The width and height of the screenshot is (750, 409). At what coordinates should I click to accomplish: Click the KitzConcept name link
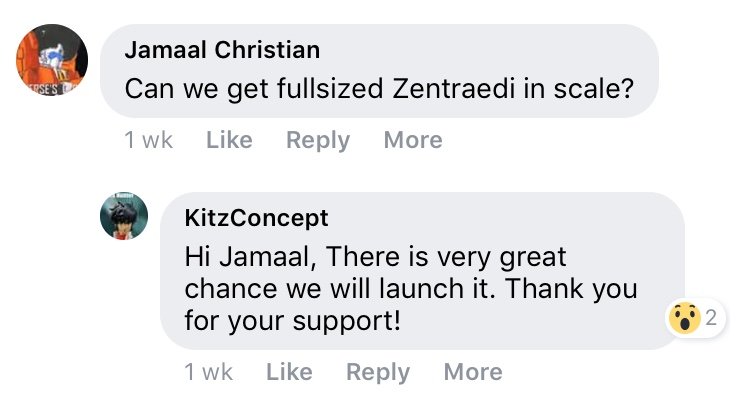pyautogui.click(x=256, y=218)
